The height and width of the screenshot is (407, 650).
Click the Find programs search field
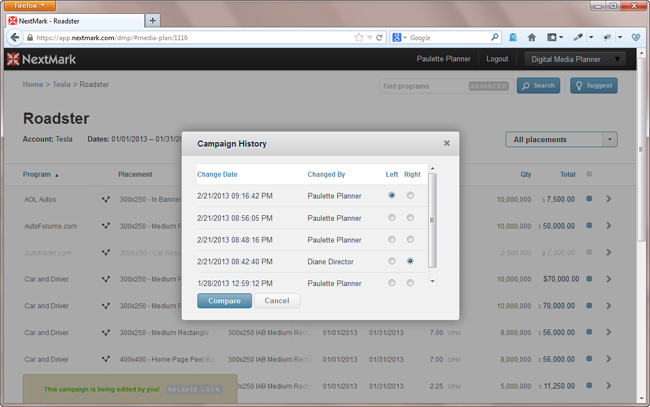(x=423, y=86)
